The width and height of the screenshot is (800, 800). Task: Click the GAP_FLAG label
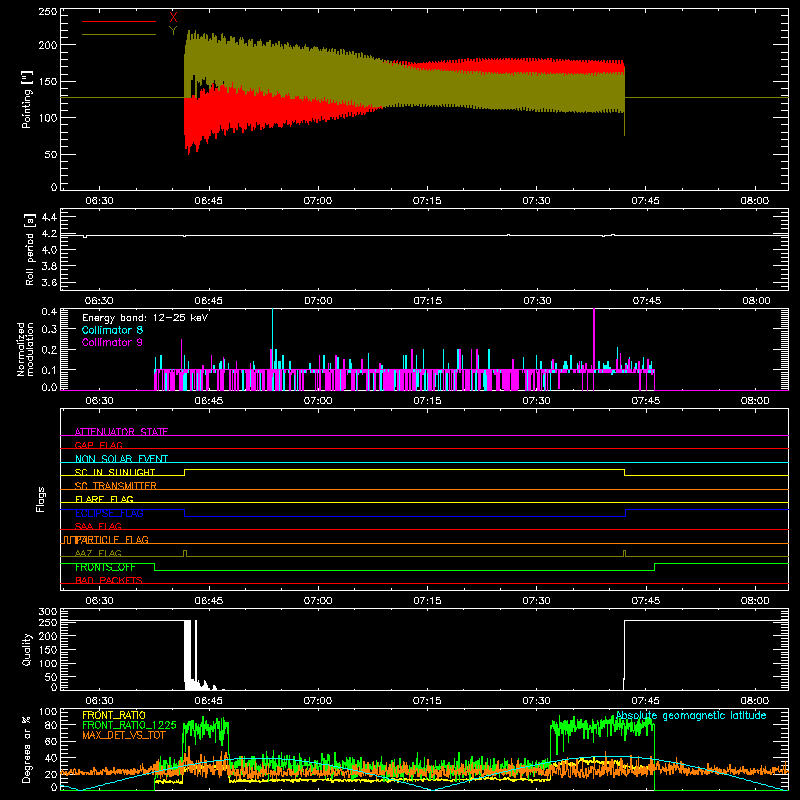(98, 445)
